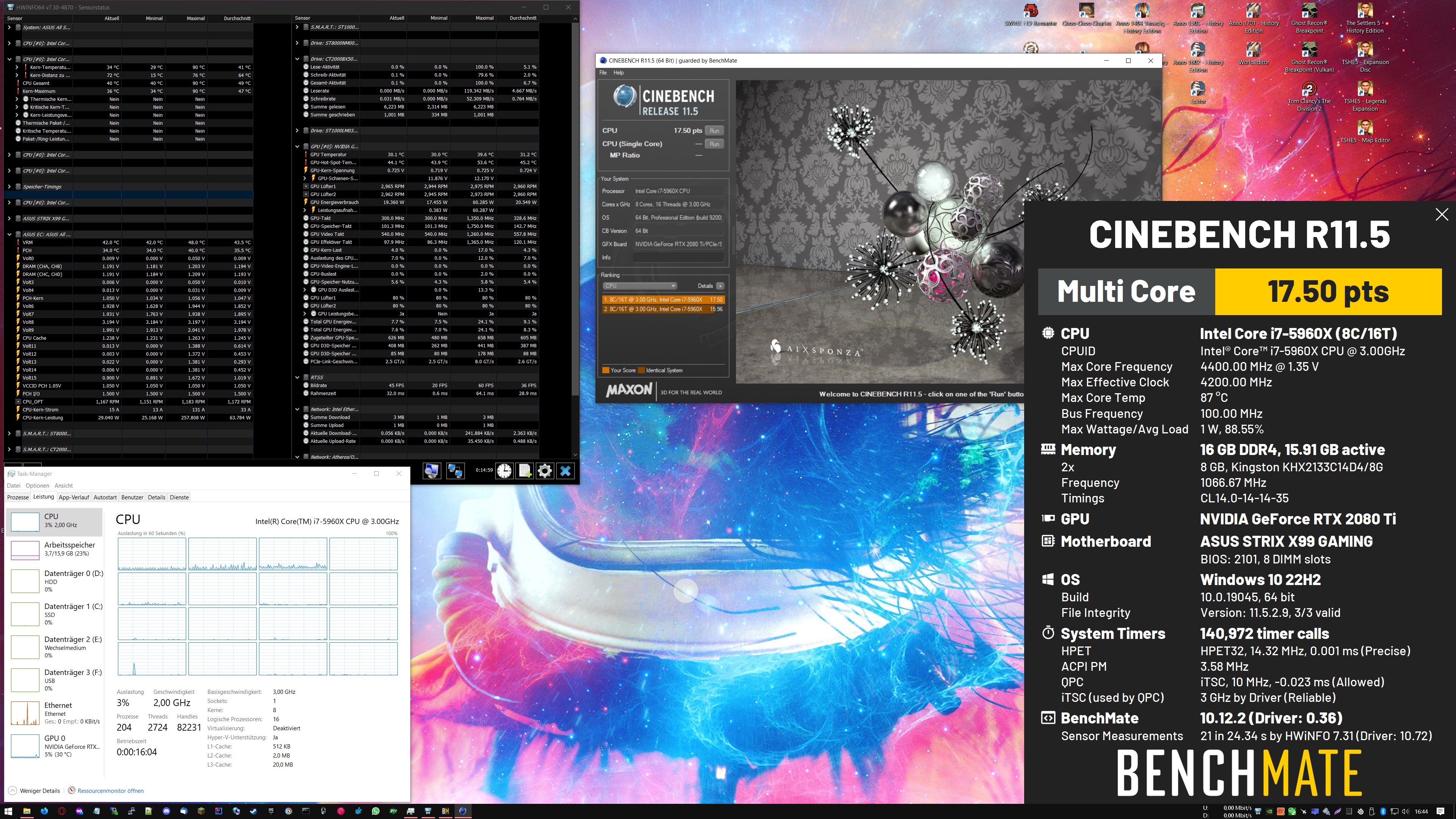Image resolution: width=1456 pixels, height=819 pixels.
Task: Open Task Manager Dienste tab
Action: [179, 497]
